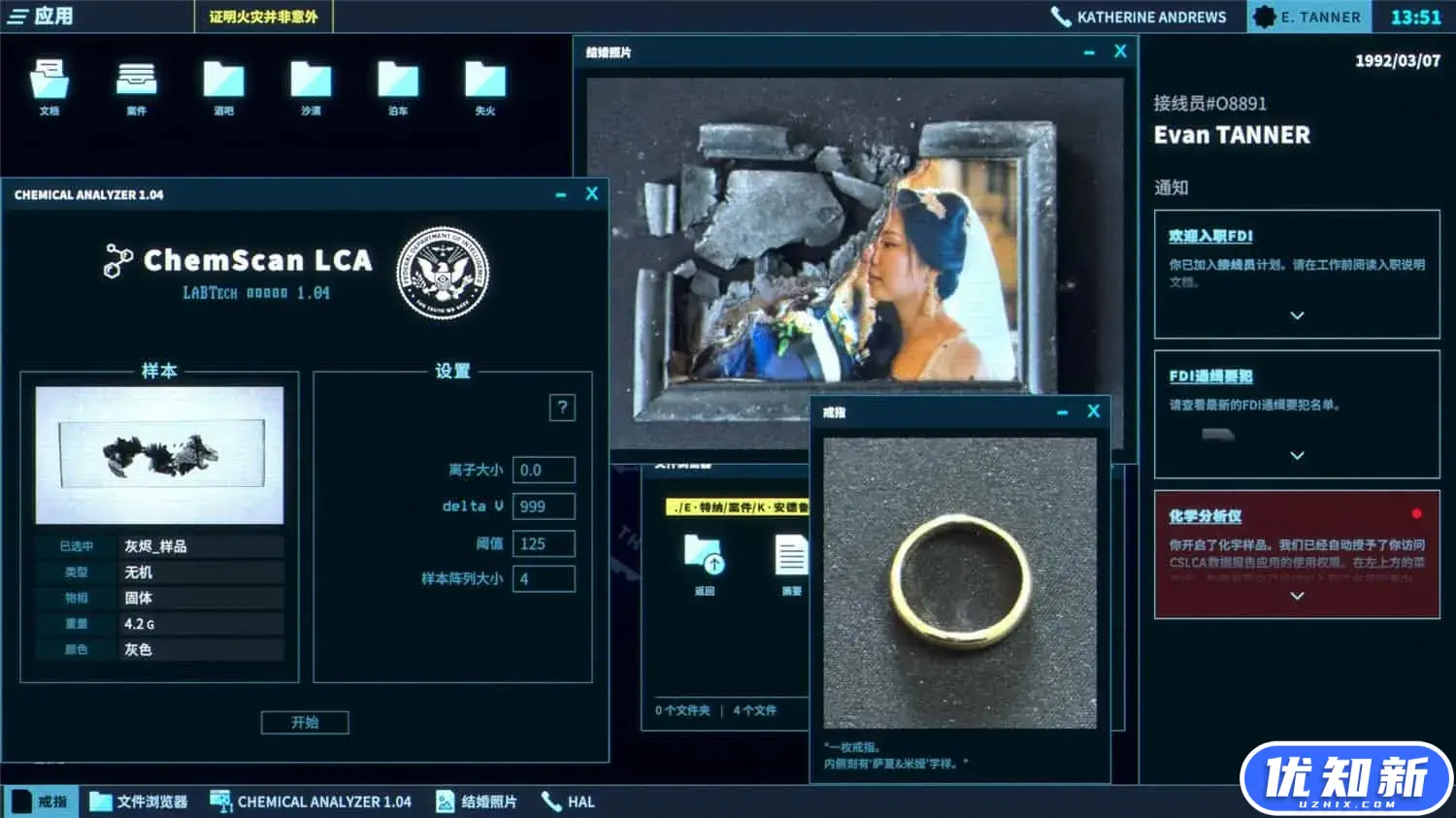Open the 应用 menu in top bar

41,16
